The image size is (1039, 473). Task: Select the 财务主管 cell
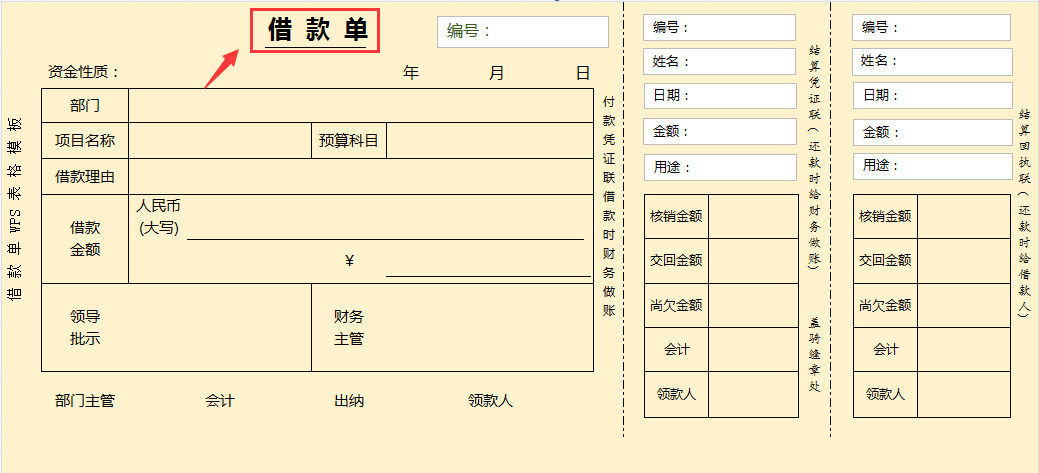(x=453, y=328)
